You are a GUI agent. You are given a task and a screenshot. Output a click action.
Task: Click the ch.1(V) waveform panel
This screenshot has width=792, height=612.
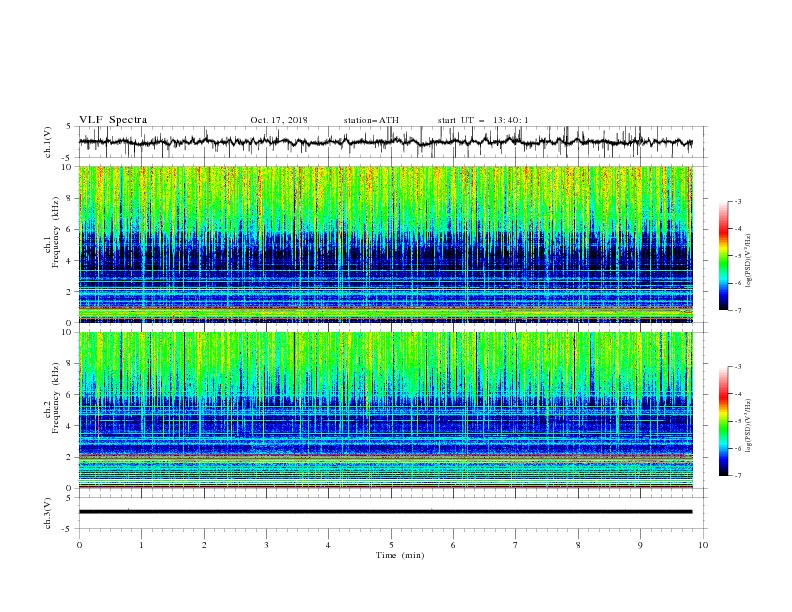[392, 142]
